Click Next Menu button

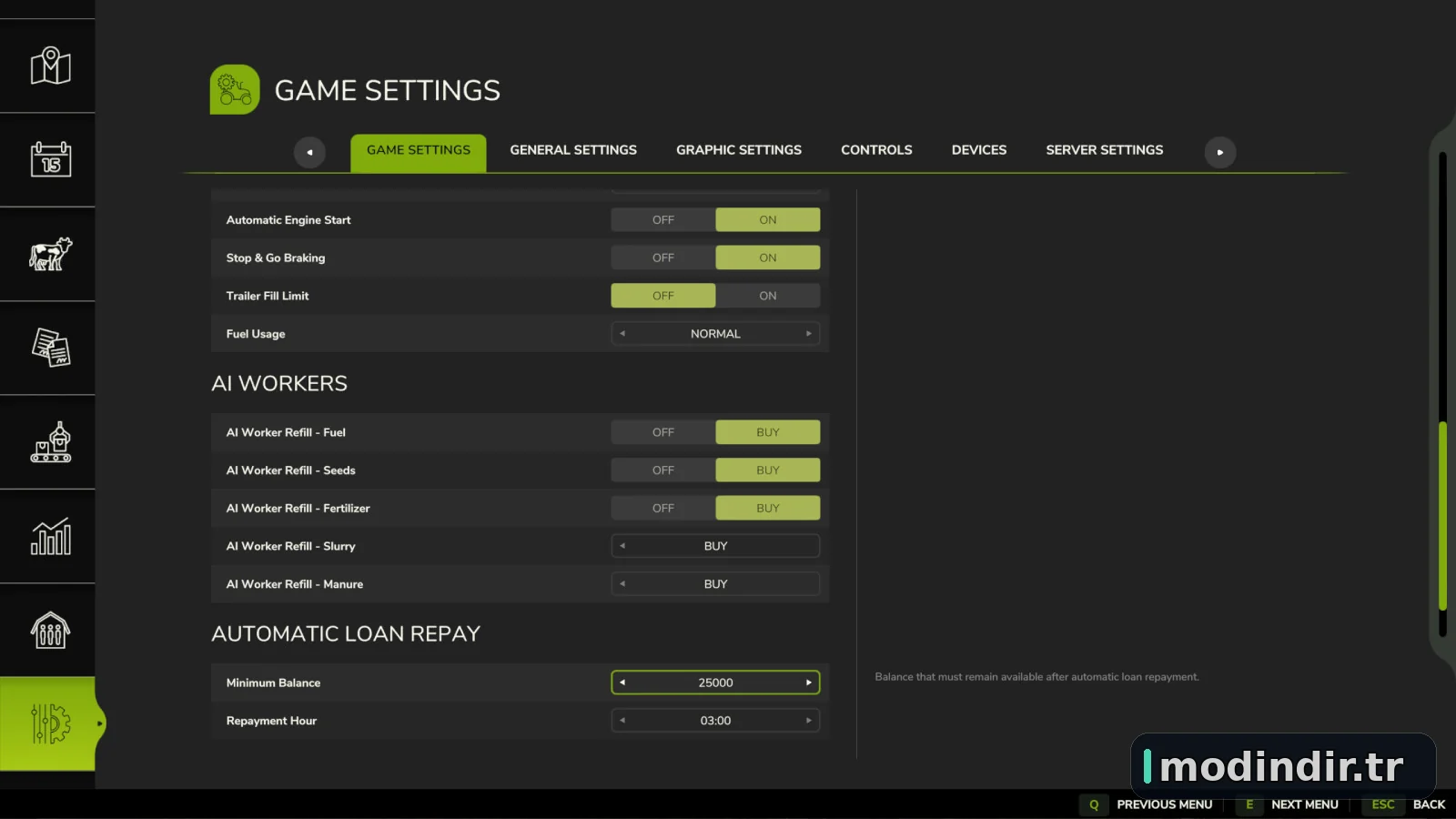tap(1305, 804)
